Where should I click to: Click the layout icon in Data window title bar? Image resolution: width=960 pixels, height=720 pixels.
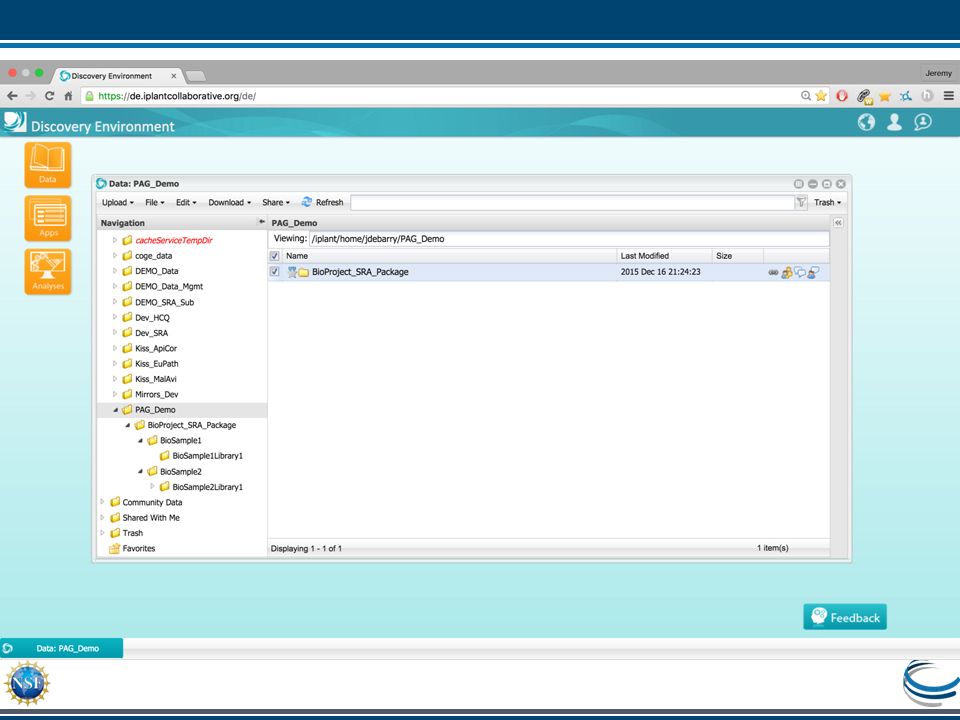[798, 184]
